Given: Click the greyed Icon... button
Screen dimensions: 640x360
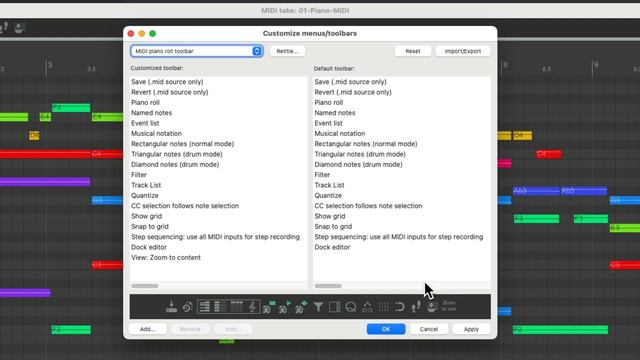Looking at the screenshot, I should point(233,329).
